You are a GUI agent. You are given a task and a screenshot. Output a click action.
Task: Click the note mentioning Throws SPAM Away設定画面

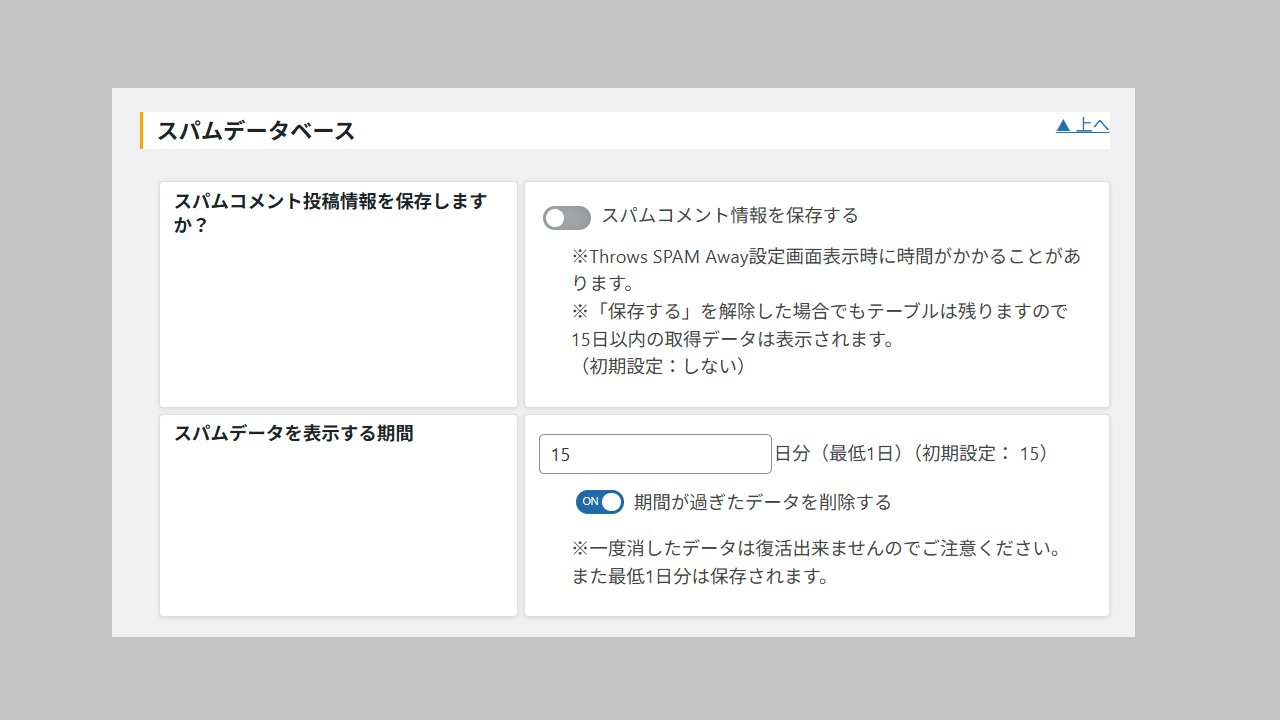click(x=826, y=269)
